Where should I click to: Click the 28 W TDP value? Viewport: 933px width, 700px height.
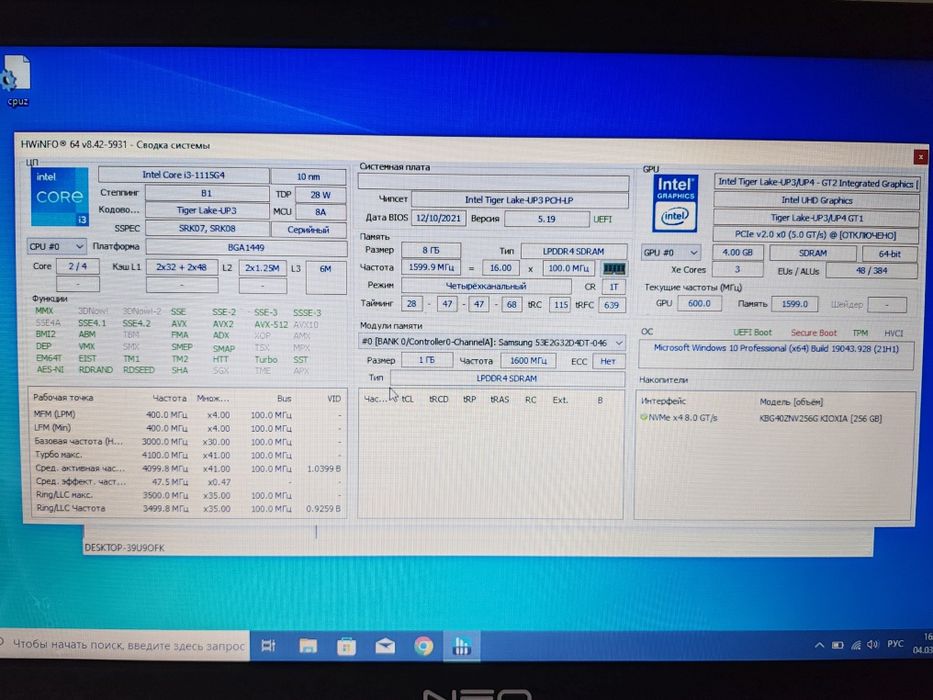click(x=320, y=195)
